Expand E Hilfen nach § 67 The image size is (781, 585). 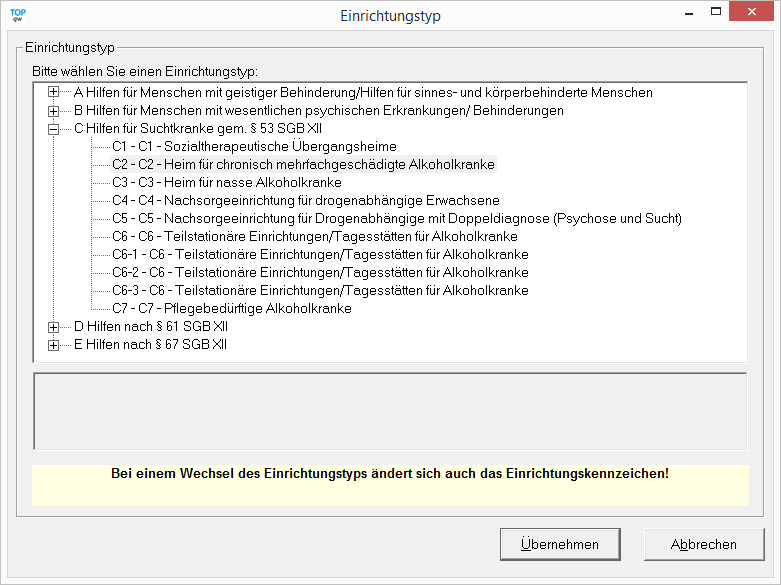pos(54,345)
